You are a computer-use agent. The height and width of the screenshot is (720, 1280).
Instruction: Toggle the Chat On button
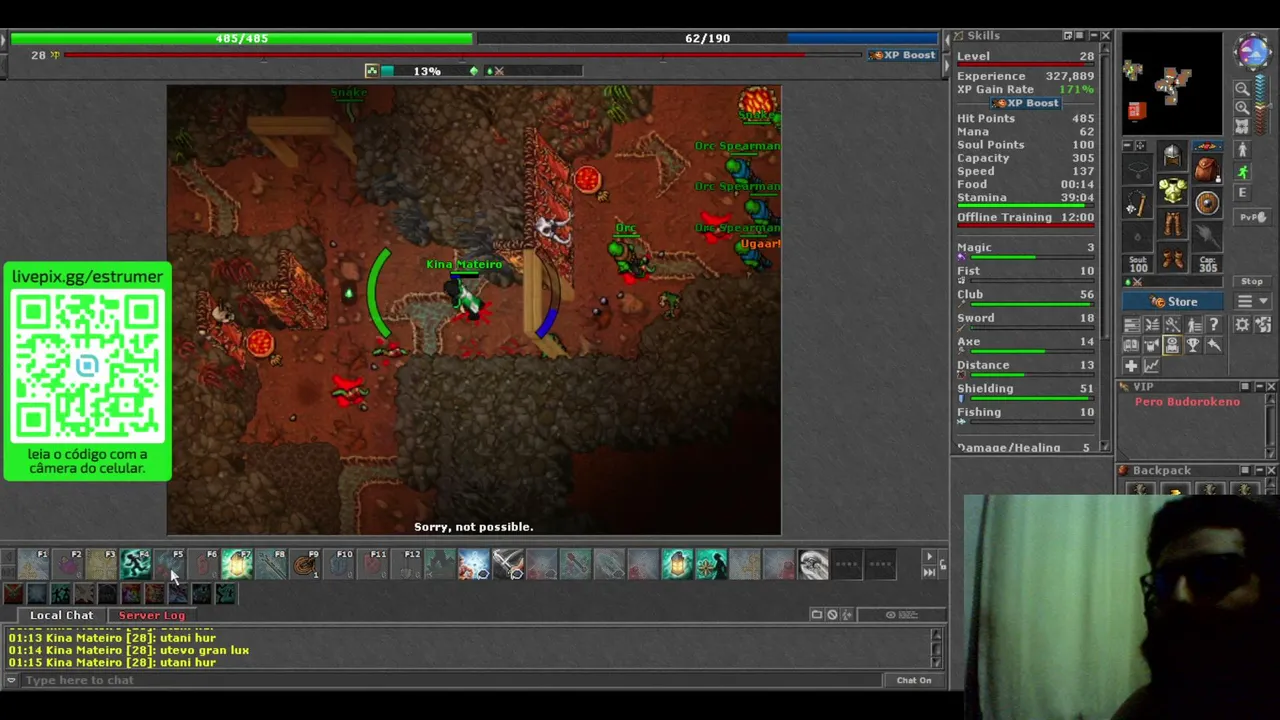point(913,680)
